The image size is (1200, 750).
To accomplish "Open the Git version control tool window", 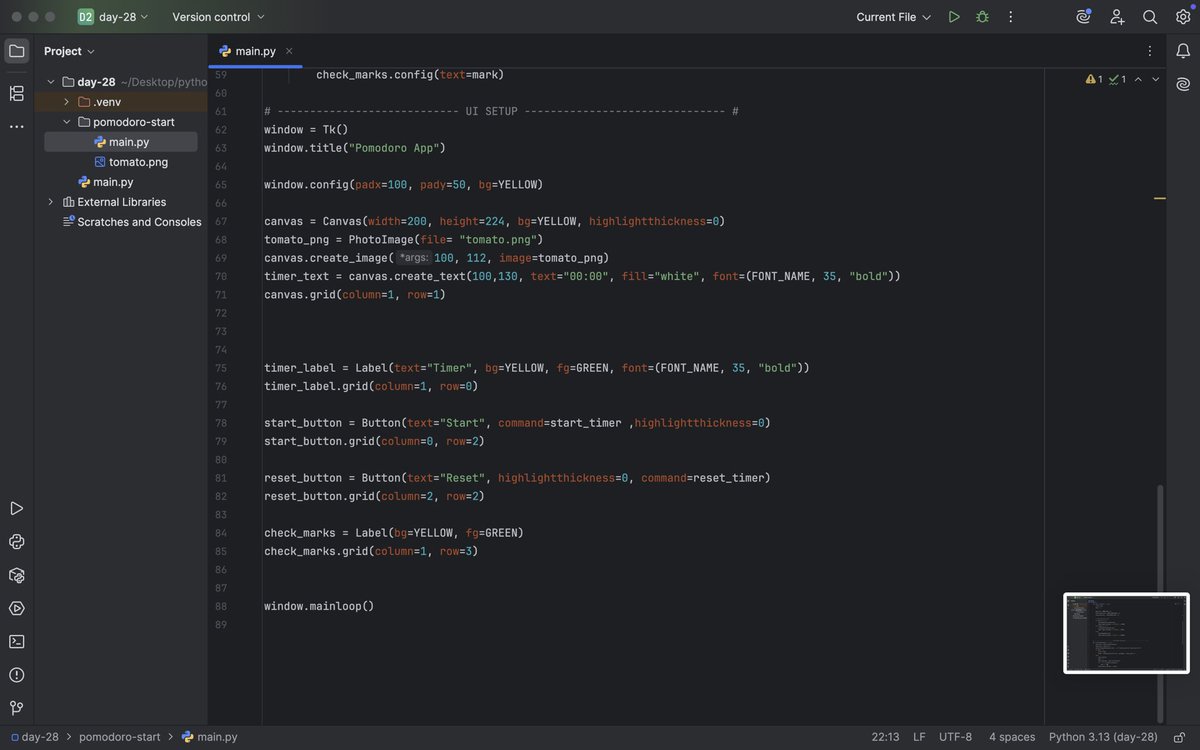I will pyautogui.click(x=16, y=708).
